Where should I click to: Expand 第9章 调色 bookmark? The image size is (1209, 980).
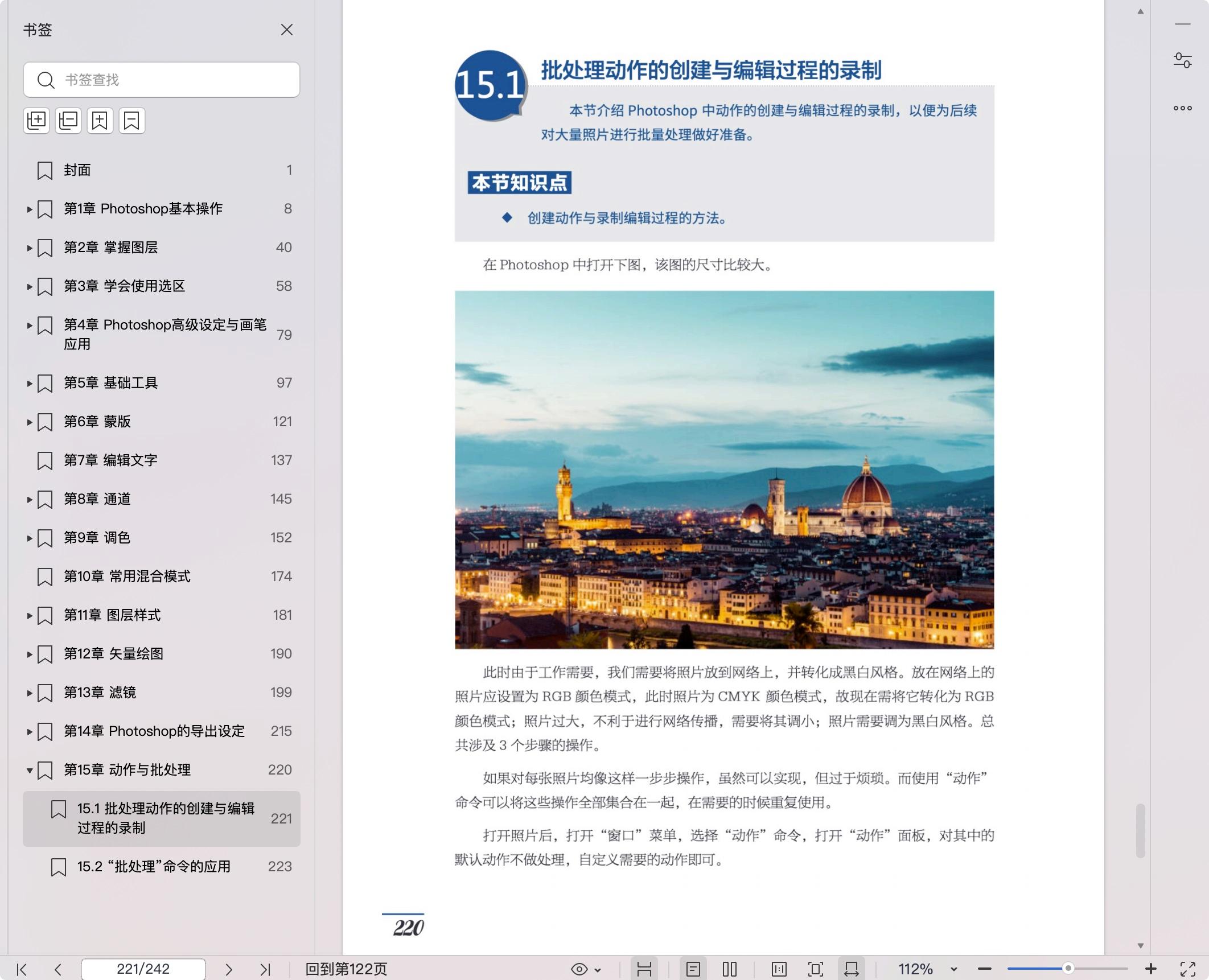29,538
